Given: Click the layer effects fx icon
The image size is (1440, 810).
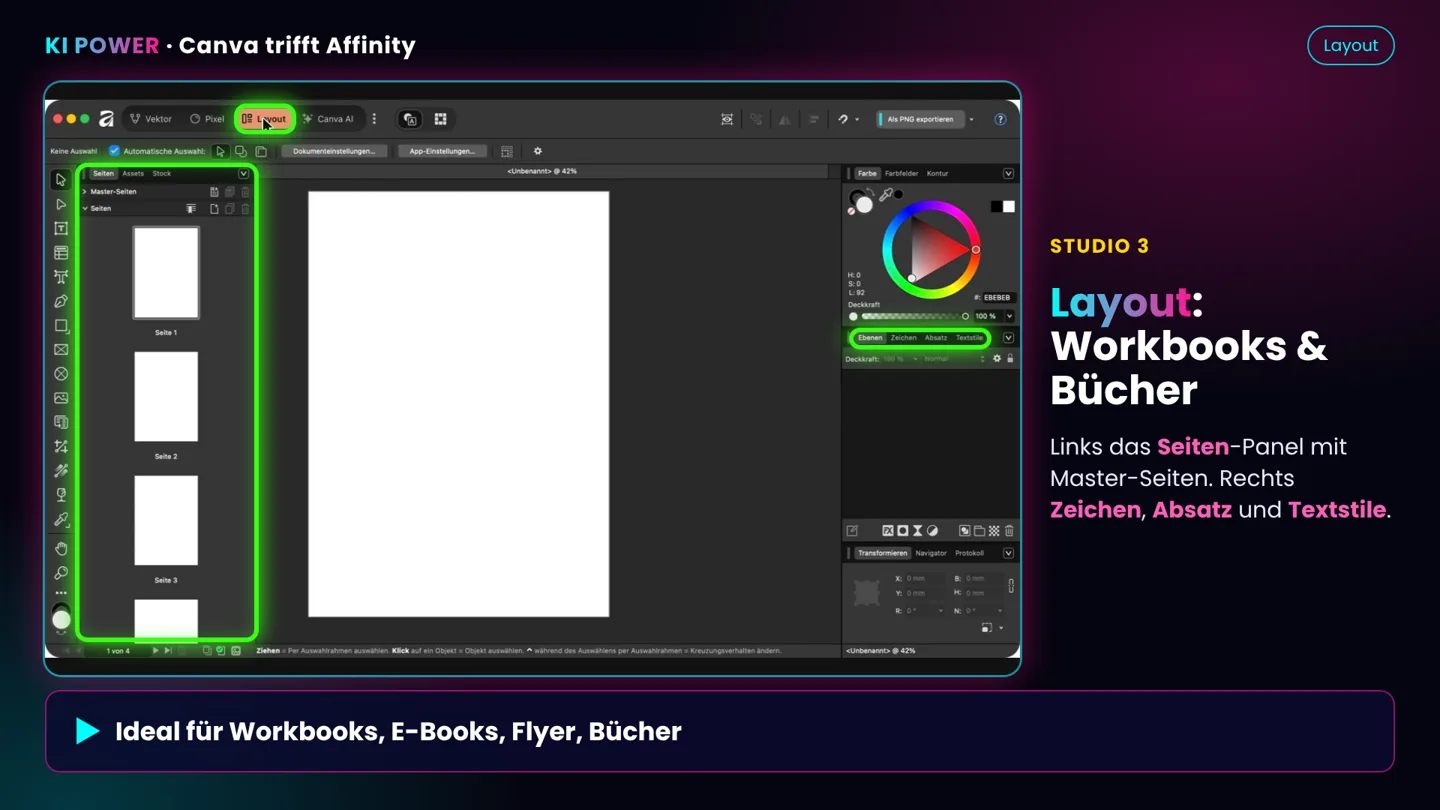Looking at the screenshot, I should point(887,531).
